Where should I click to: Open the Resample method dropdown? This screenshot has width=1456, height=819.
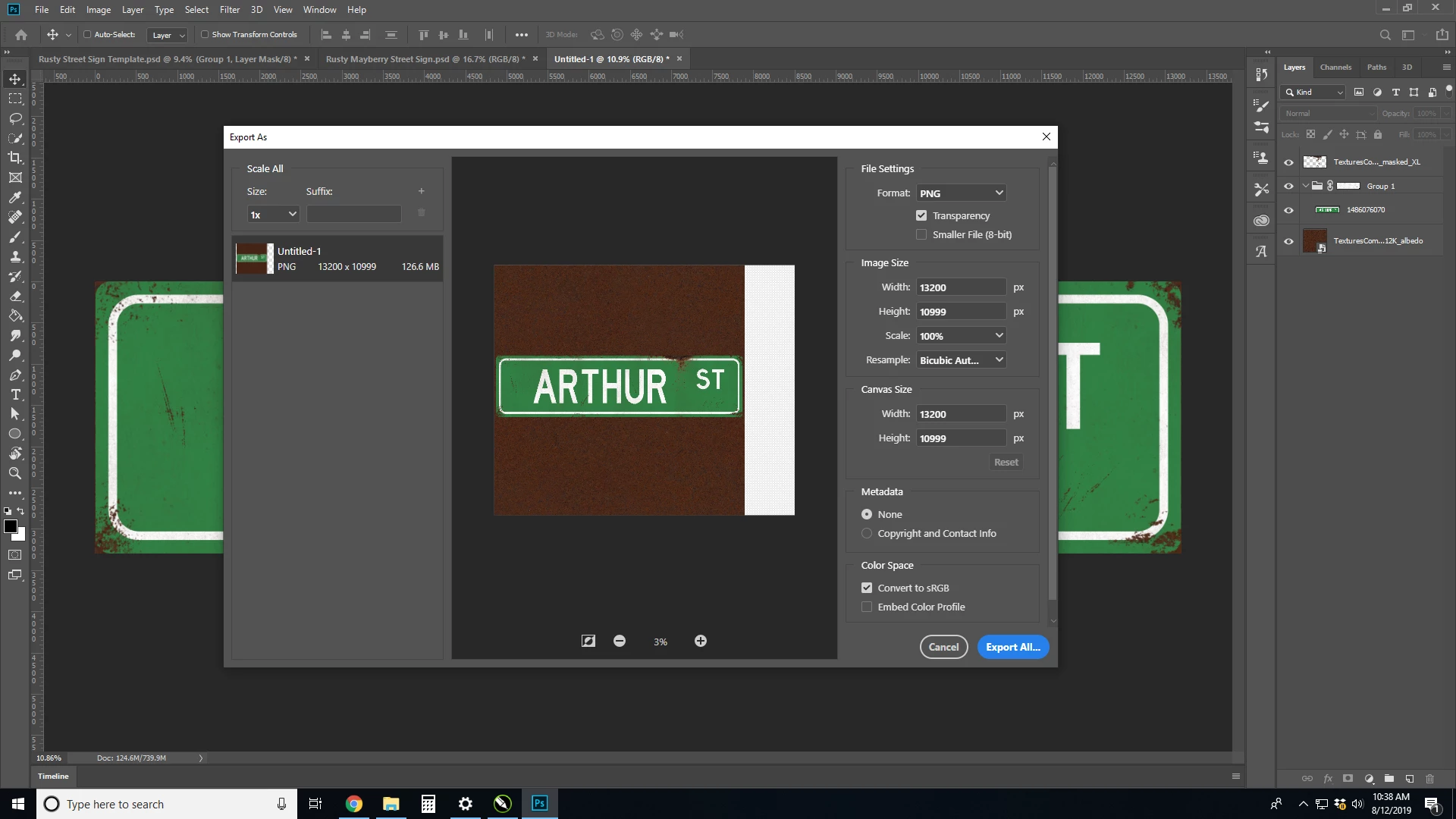tap(961, 360)
